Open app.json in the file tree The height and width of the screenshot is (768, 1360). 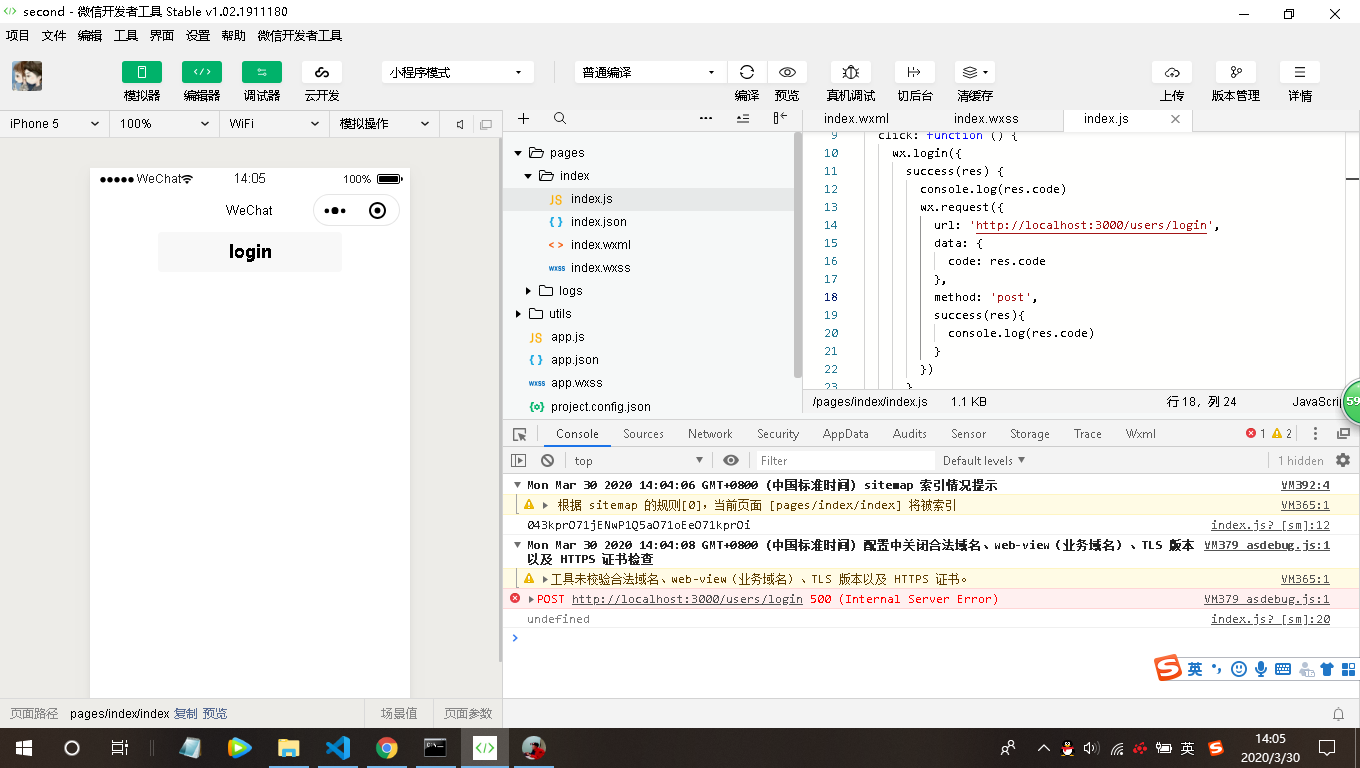click(575, 360)
